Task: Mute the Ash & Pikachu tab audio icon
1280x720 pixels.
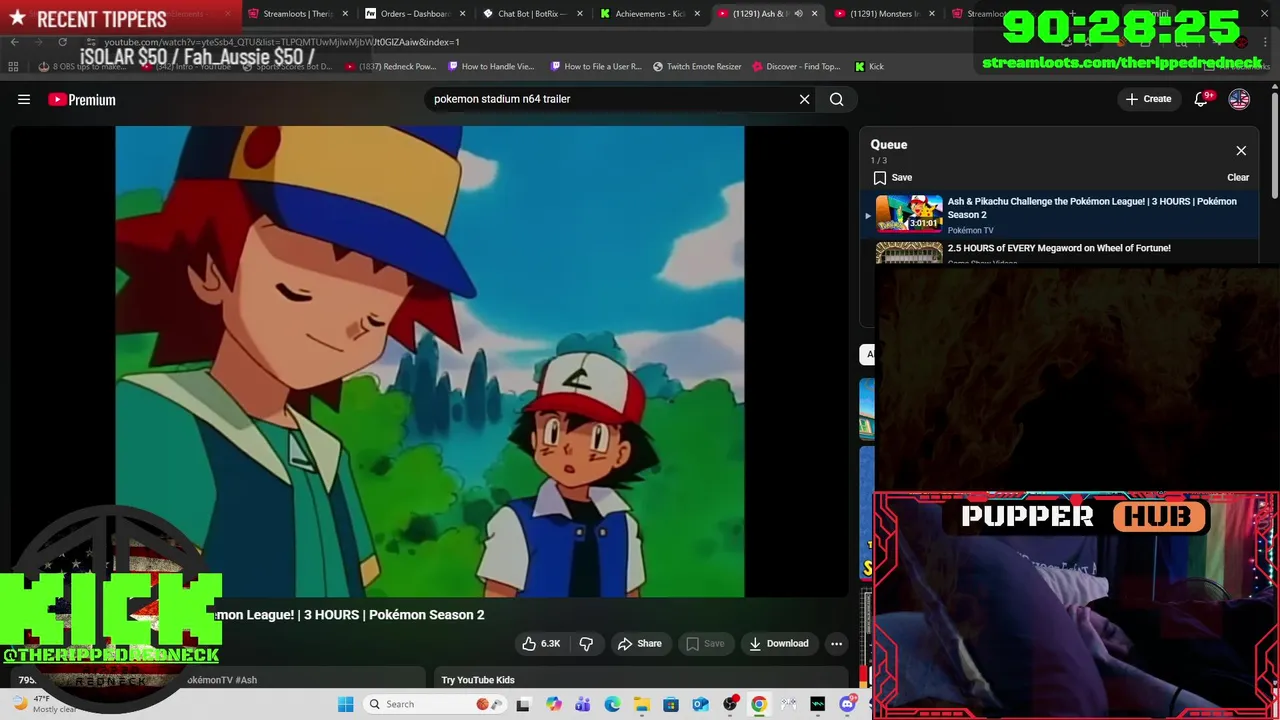Action: (x=798, y=14)
